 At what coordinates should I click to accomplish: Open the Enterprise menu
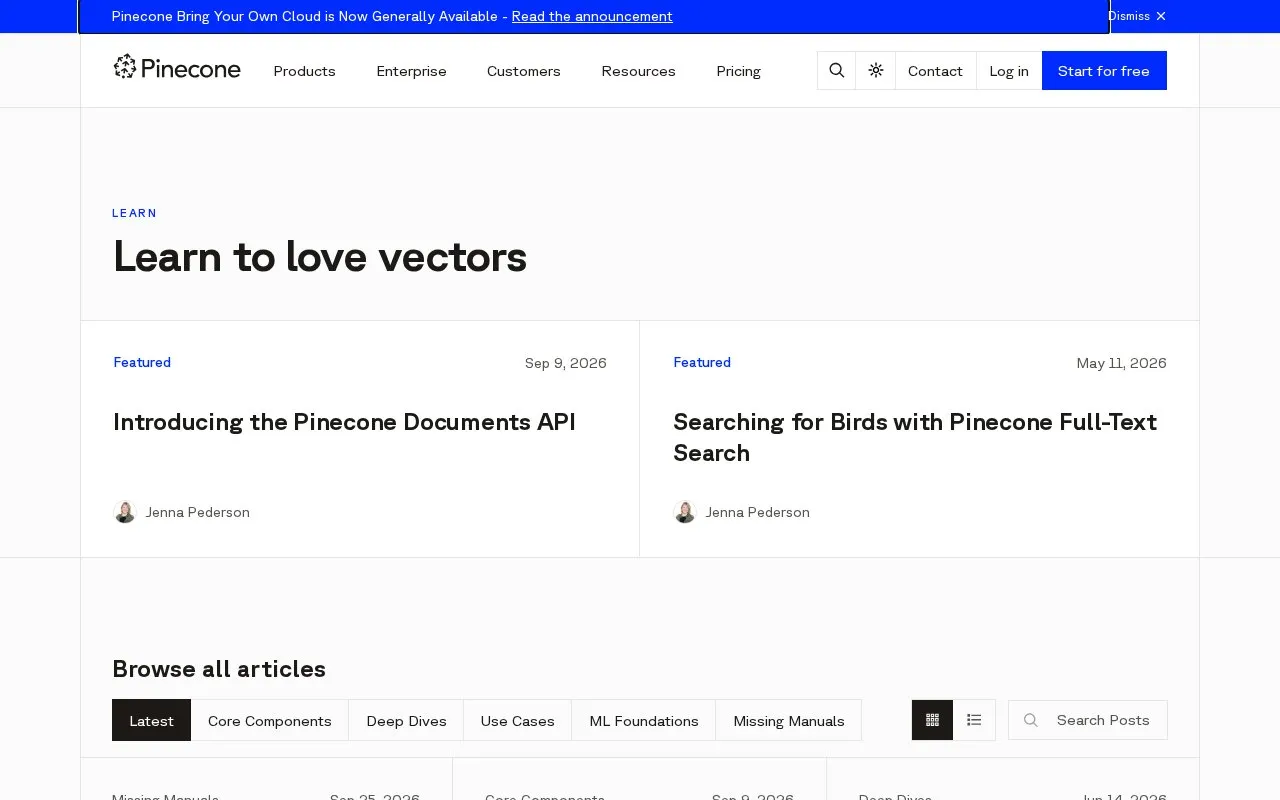tap(411, 71)
